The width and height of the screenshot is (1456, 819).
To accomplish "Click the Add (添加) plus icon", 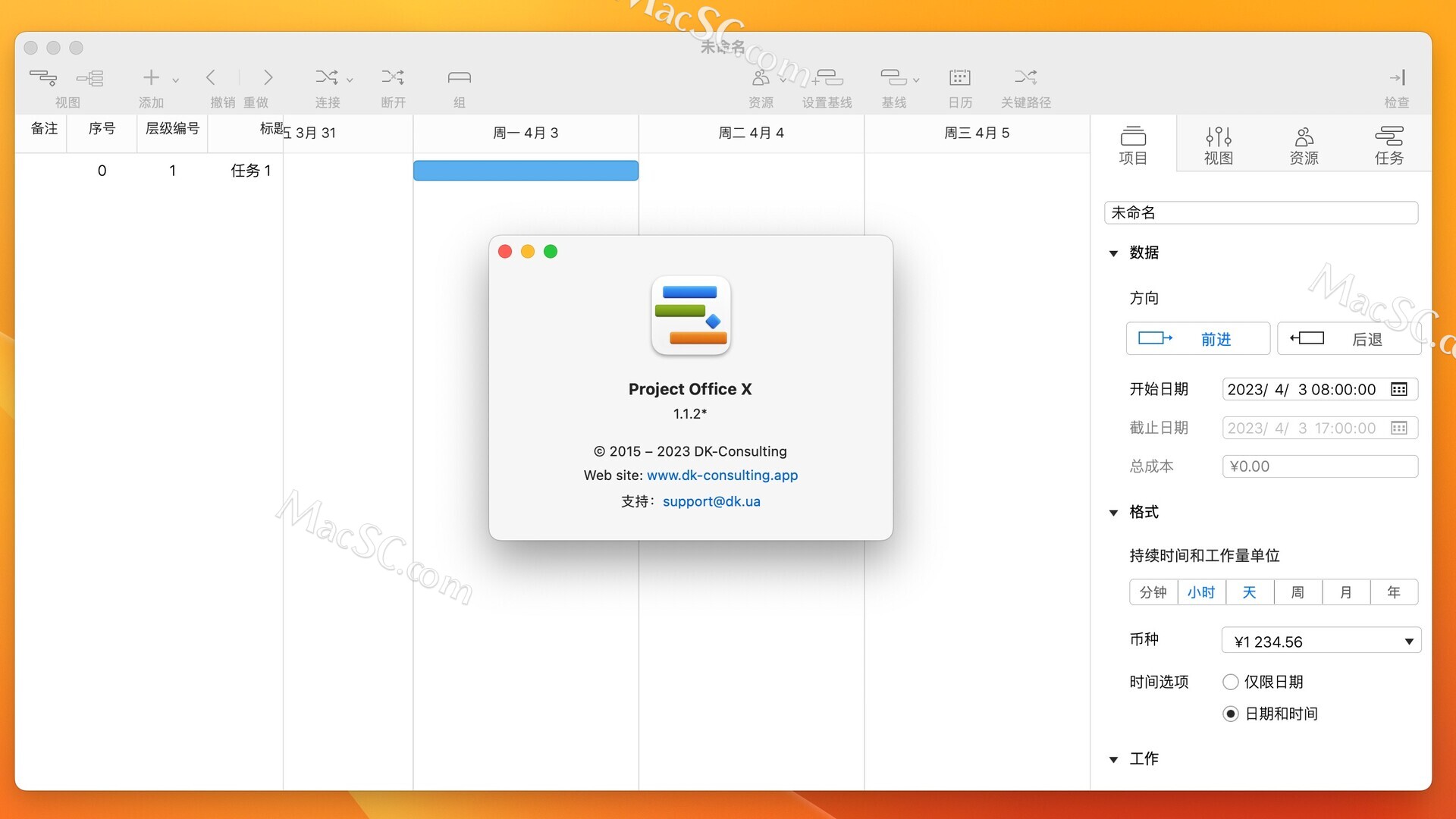I will (x=151, y=77).
